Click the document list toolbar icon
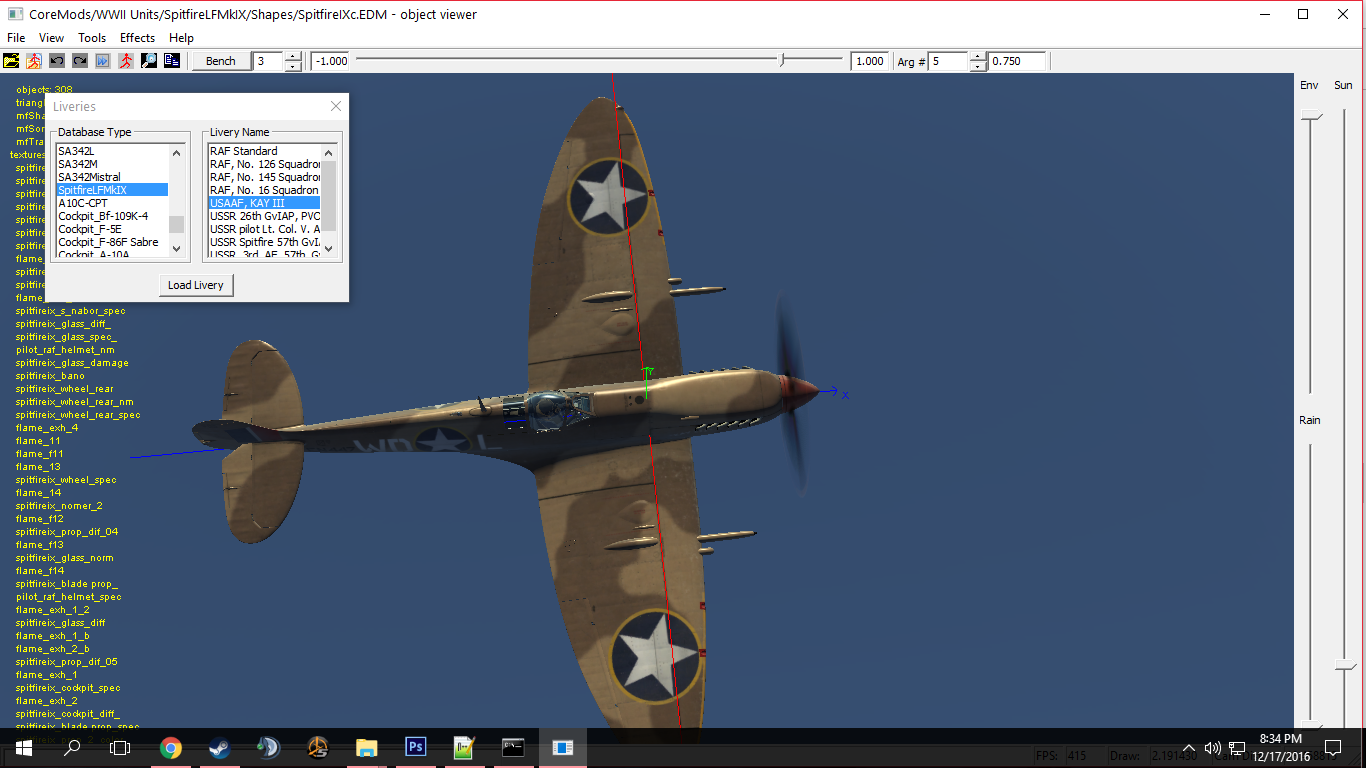Viewport: 1366px width, 768px height. coord(172,61)
